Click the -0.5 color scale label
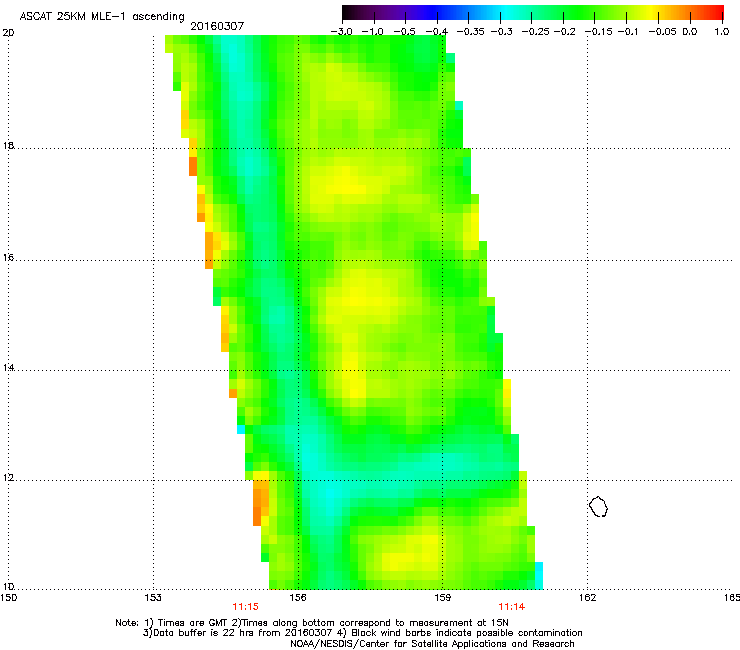 point(404,32)
